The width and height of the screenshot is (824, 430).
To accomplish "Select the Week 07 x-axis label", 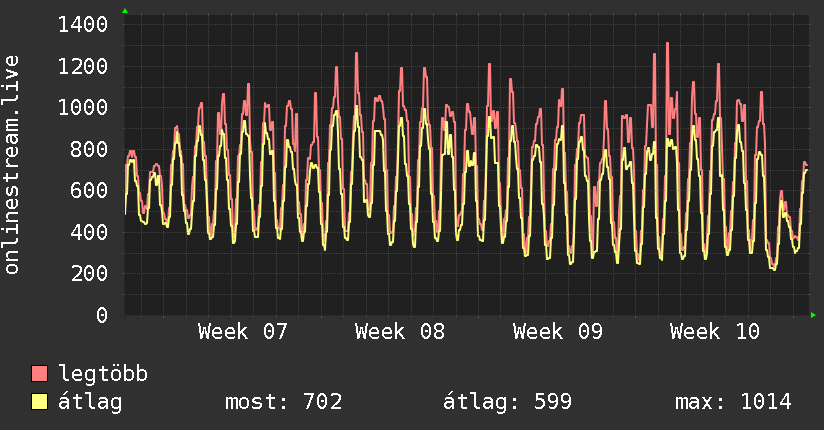I will [243, 332].
